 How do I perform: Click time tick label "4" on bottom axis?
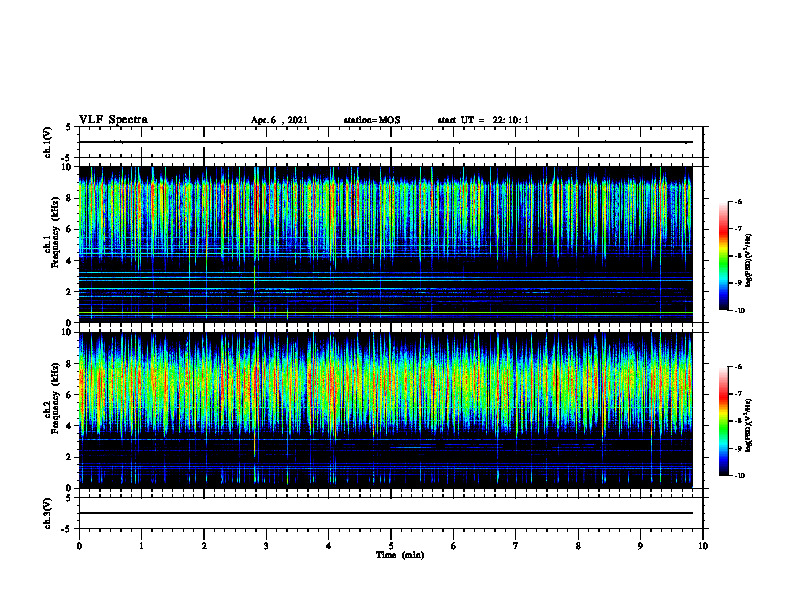coord(329,546)
